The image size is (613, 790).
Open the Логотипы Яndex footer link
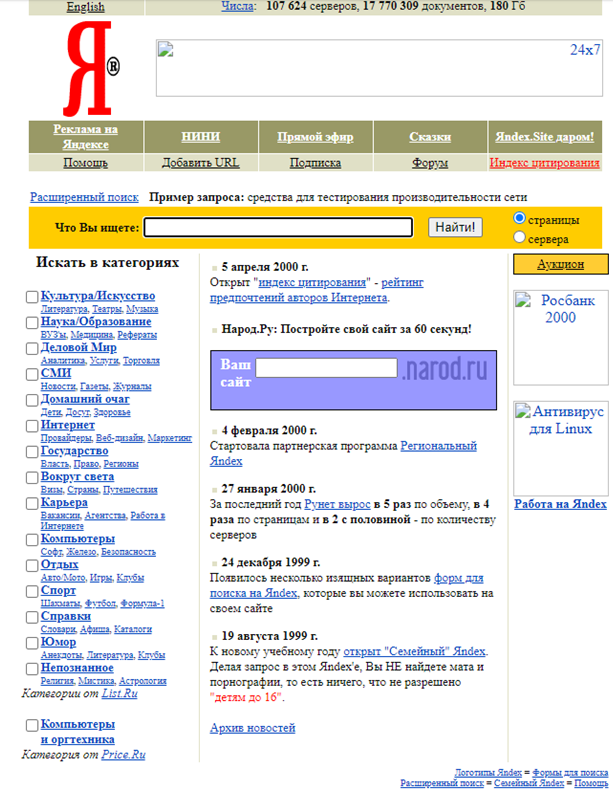tap(488, 772)
